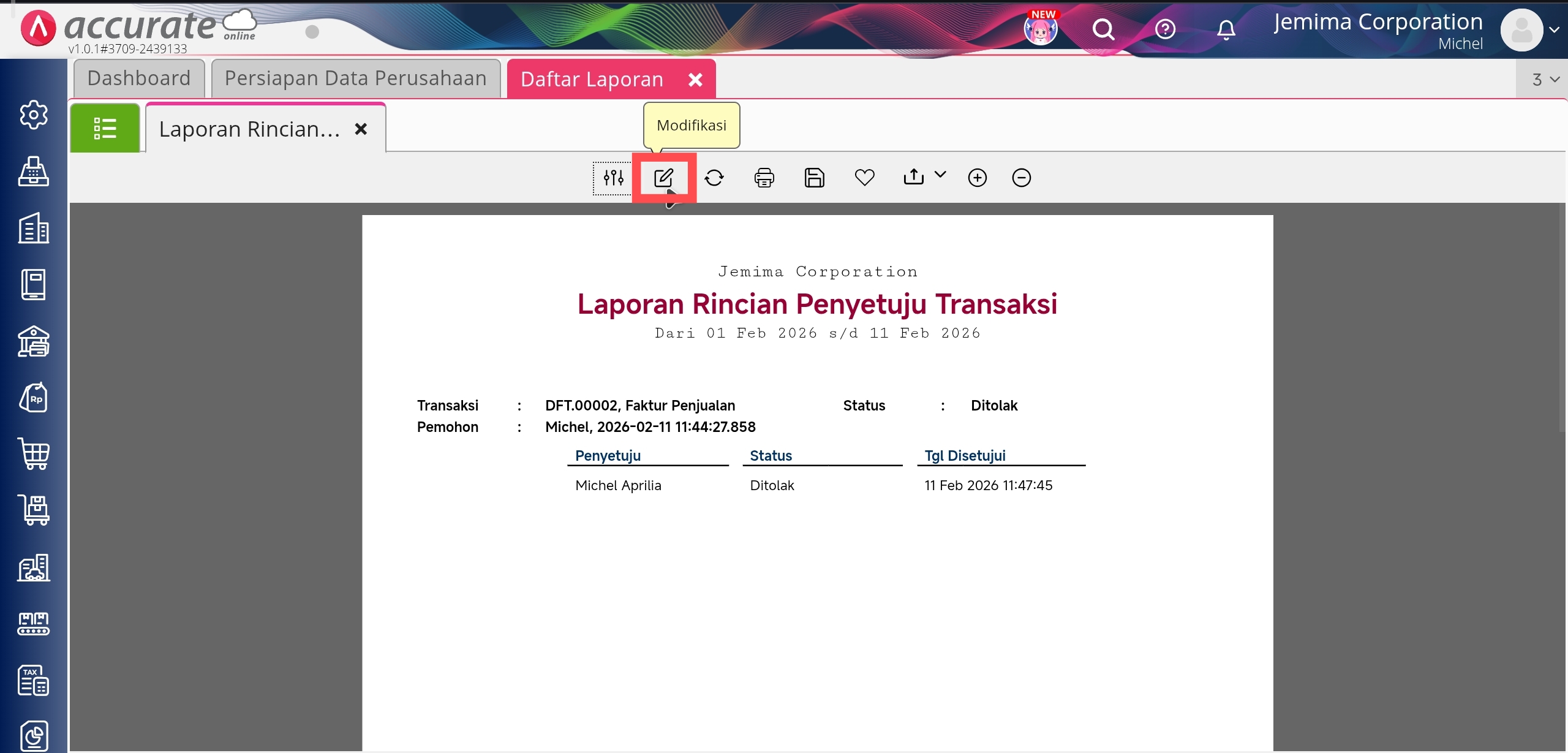Switch to the Dashboard tab
Image resolution: width=1568 pixels, height=753 pixels.
click(x=139, y=78)
